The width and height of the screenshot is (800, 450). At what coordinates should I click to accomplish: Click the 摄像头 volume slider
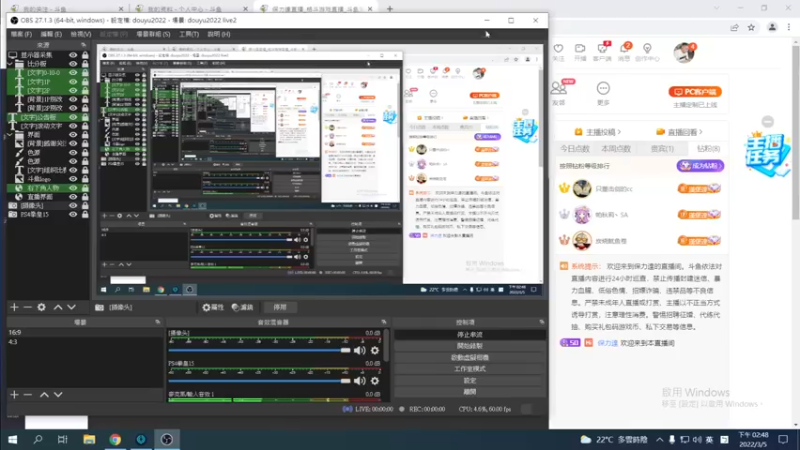[x=259, y=351]
